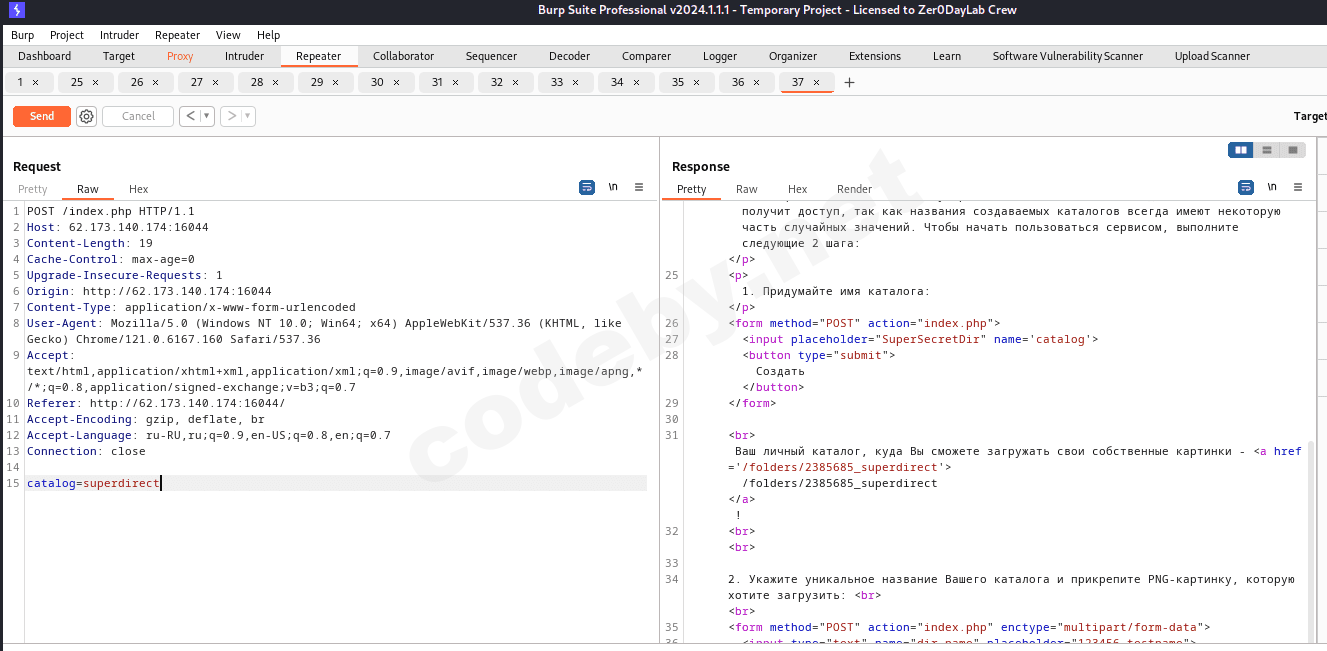
Task: Close Repeater tab 37
Action: (816, 82)
